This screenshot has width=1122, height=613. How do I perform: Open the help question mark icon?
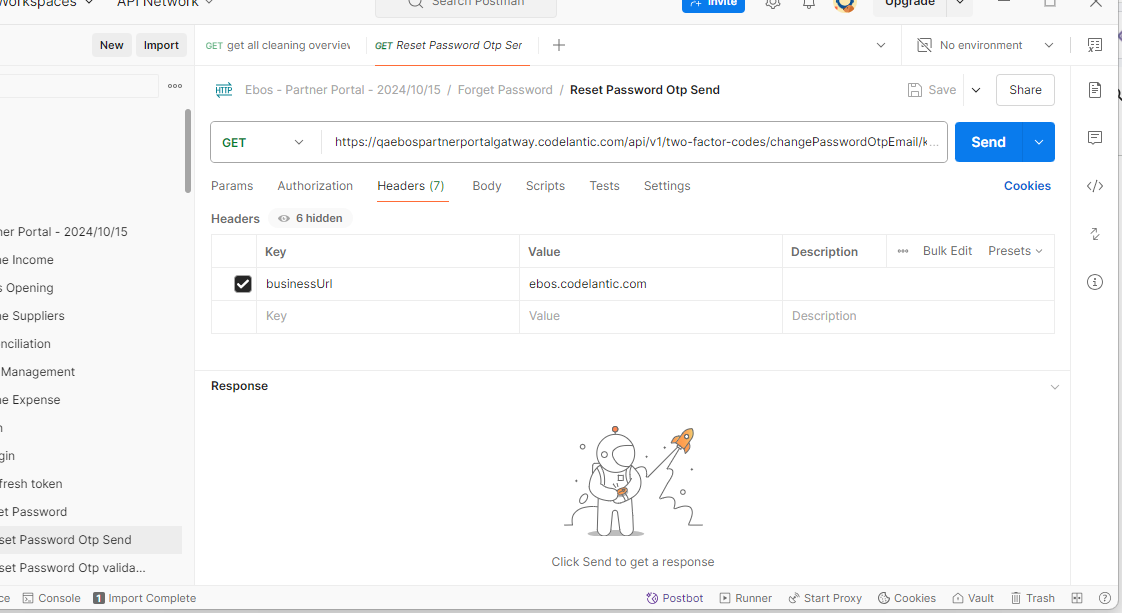(1105, 598)
